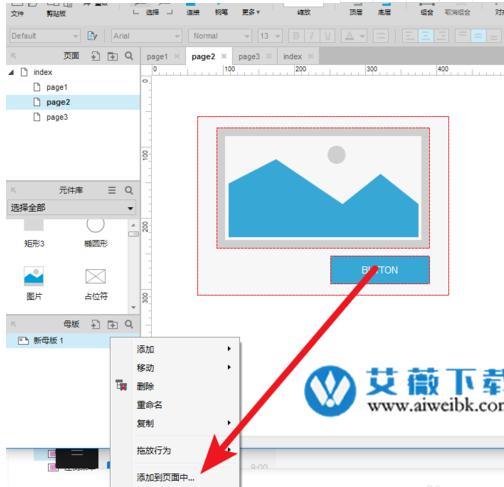Search pages using the magnifier icon
Screen dimensions: 504x487
(x=129, y=56)
